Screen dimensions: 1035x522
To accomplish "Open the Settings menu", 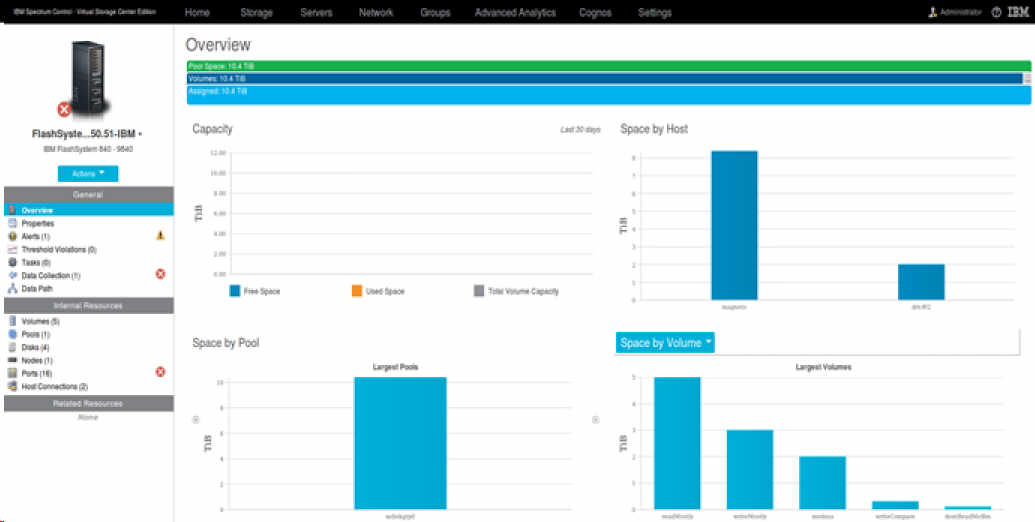I will pyautogui.click(x=655, y=13).
